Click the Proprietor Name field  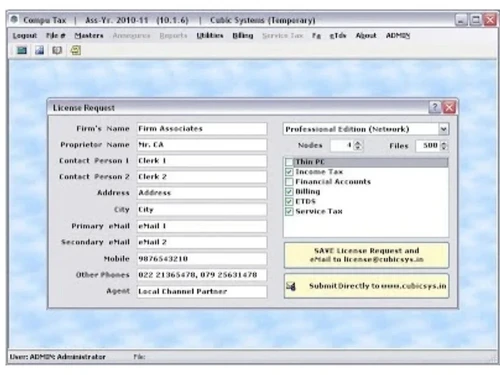click(x=202, y=145)
